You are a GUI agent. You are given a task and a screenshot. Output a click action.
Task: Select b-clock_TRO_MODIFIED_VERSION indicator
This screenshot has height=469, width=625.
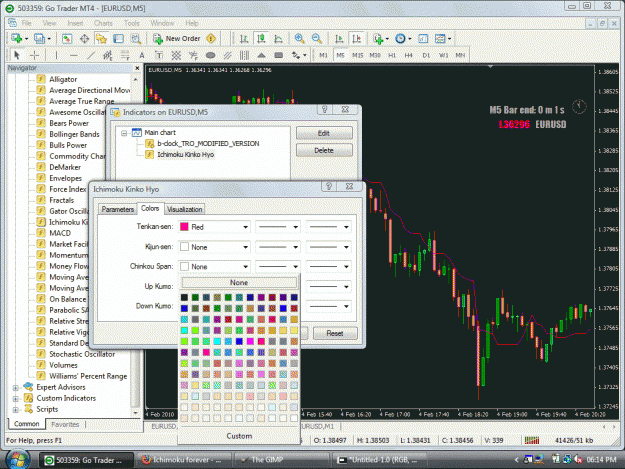pyautogui.click(x=208, y=143)
